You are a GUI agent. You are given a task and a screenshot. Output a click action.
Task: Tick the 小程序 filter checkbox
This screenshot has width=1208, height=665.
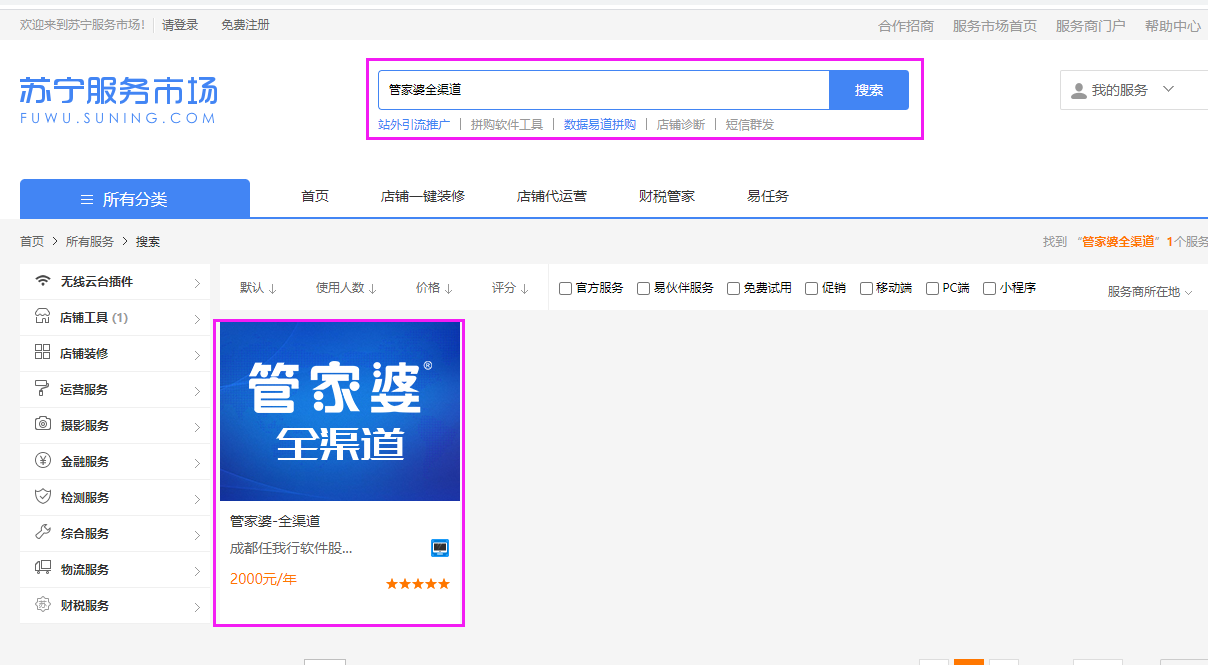989,288
